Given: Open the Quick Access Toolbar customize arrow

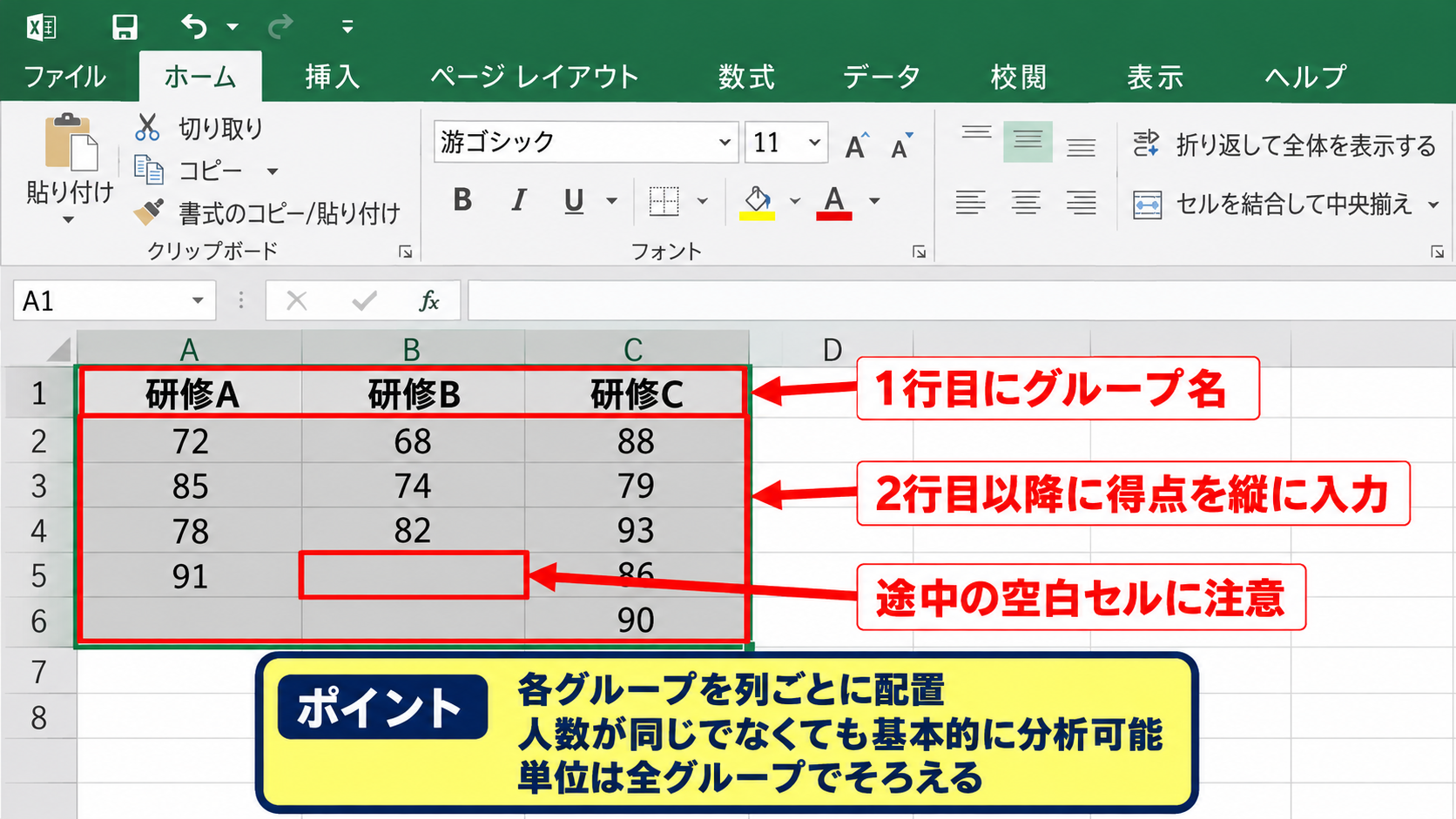Looking at the screenshot, I should point(347,27).
